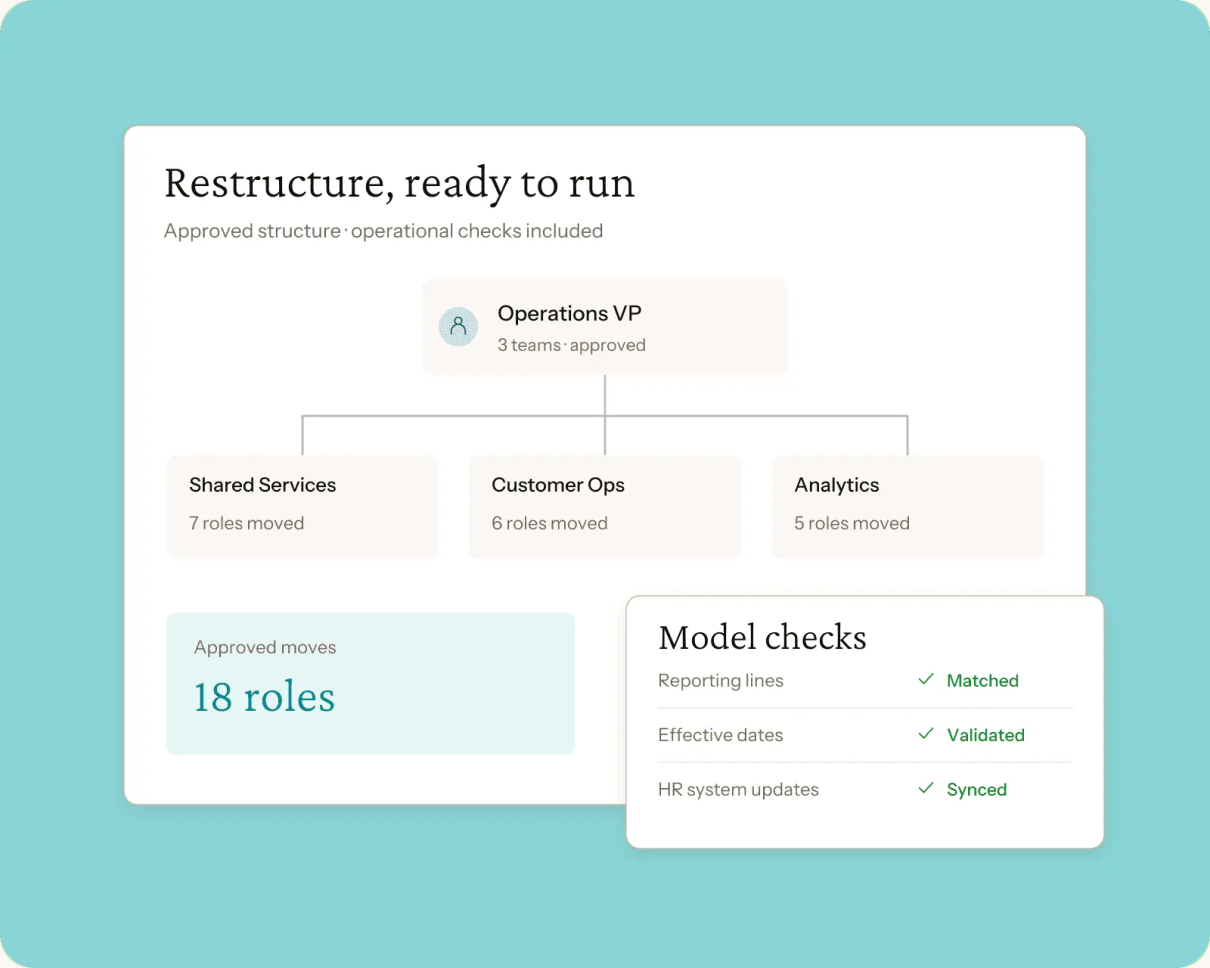Click the 'Restructure, ready to run' heading
The width and height of the screenshot is (1210, 968).
coord(399,183)
